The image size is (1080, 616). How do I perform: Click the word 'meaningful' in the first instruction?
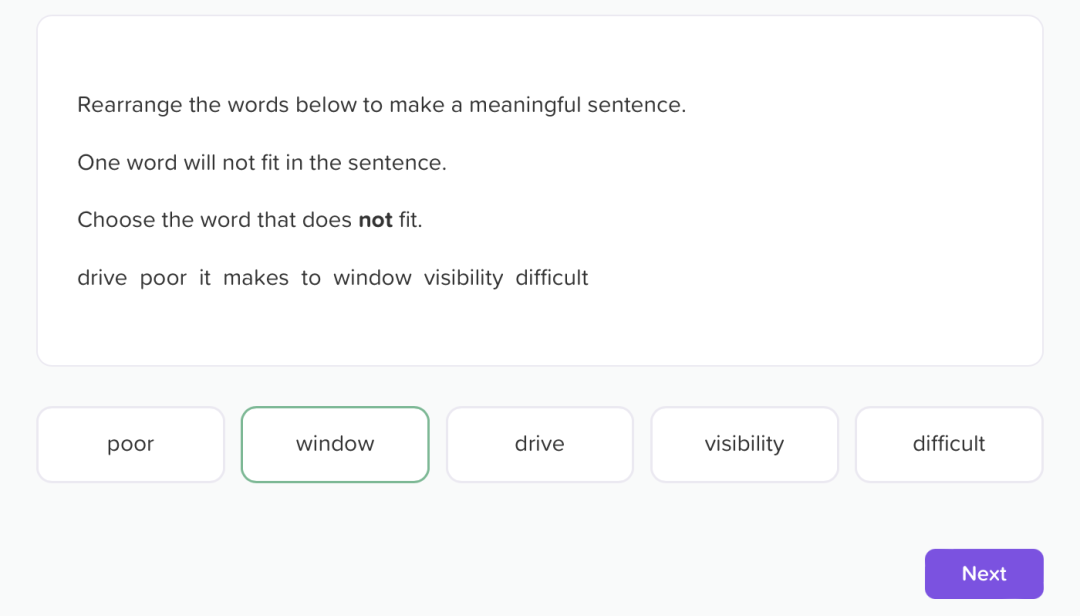coord(525,105)
